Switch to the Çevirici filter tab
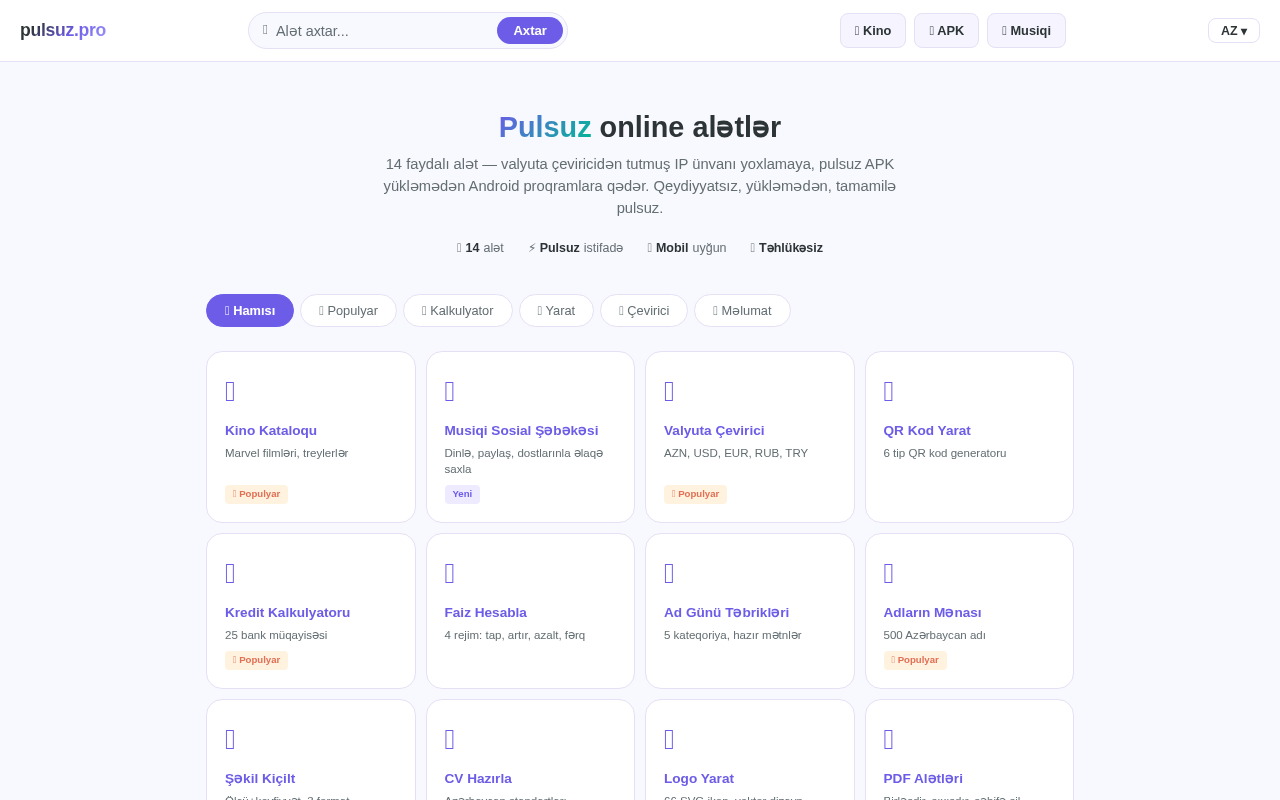This screenshot has width=1280, height=800. (x=644, y=311)
